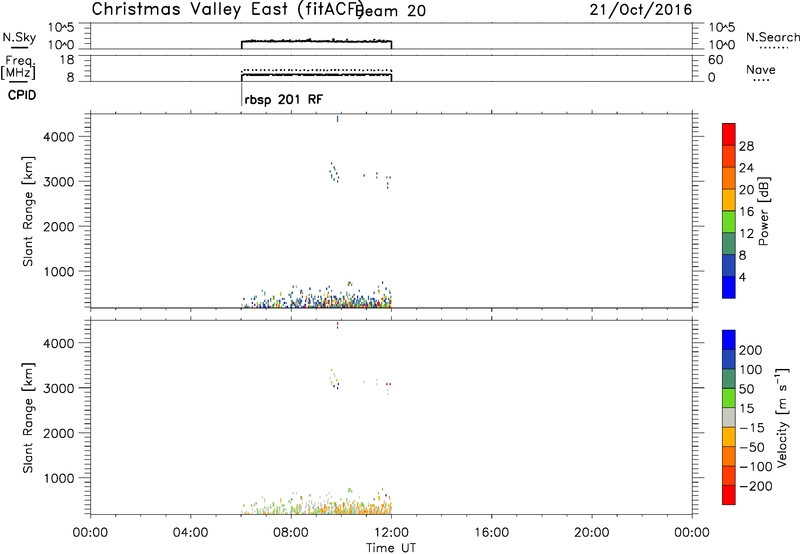Image resolution: width=800 pixels, height=554 pixels.
Task: Click the red top segment of Power color bar
Action: click(729, 134)
